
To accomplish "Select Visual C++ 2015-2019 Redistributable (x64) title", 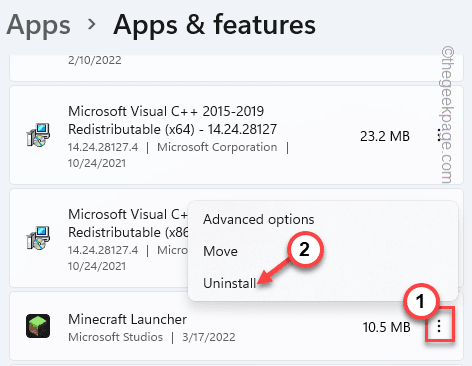I will point(172,120).
